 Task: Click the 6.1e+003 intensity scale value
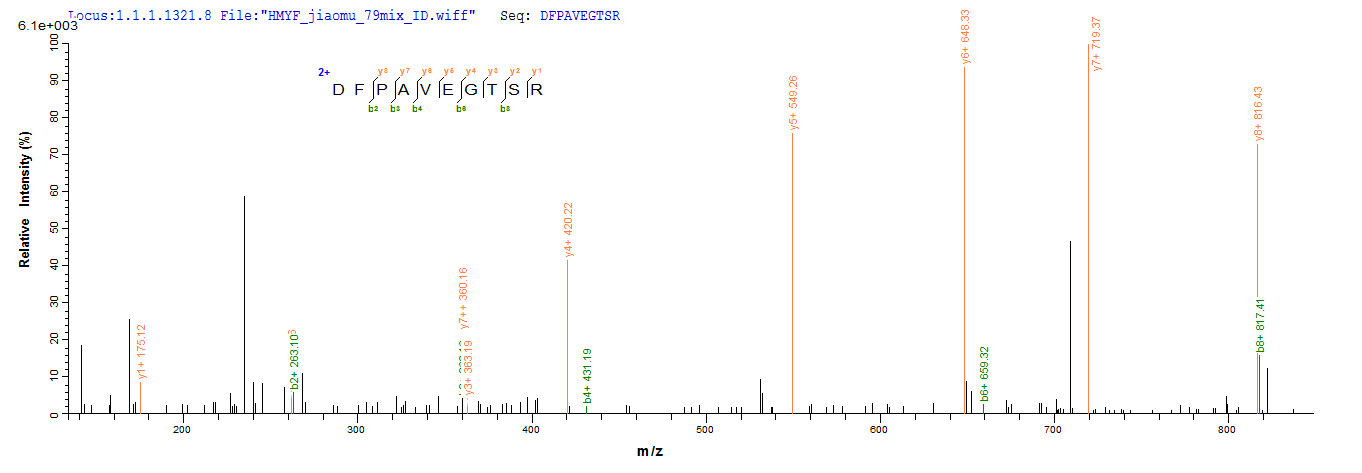47,26
